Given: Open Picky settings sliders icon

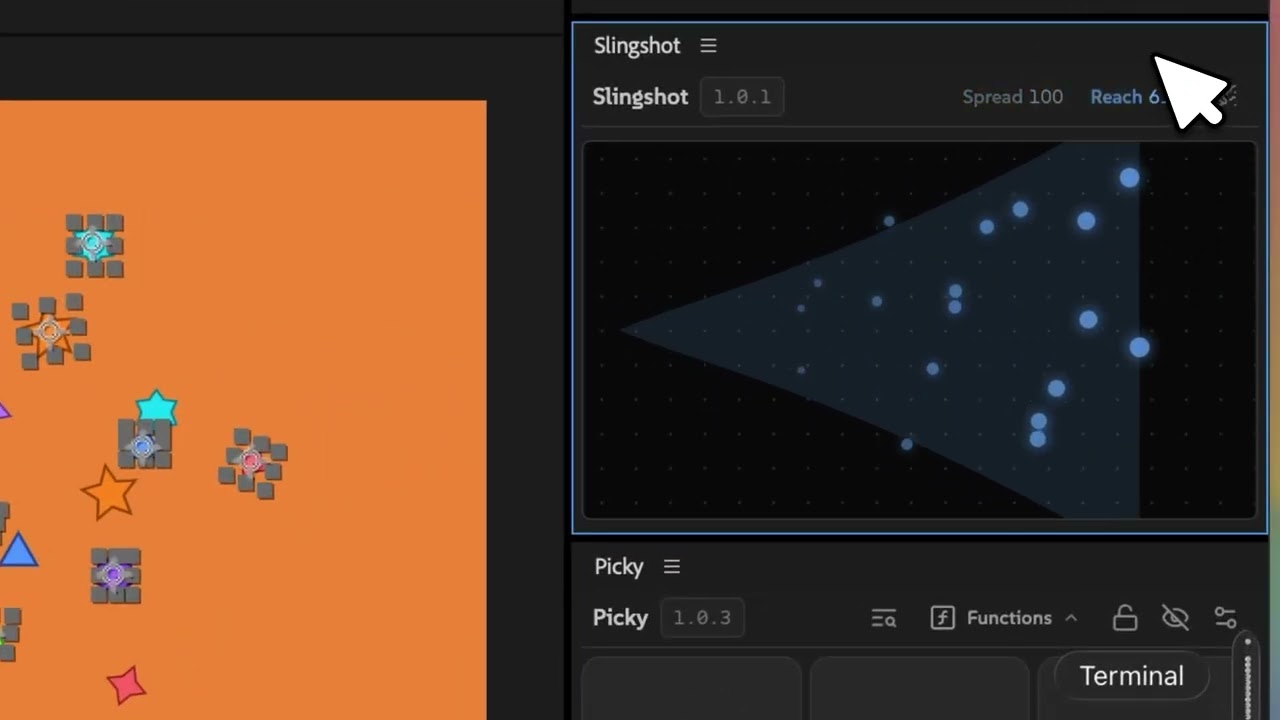Looking at the screenshot, I should [x=1225, y=618].
